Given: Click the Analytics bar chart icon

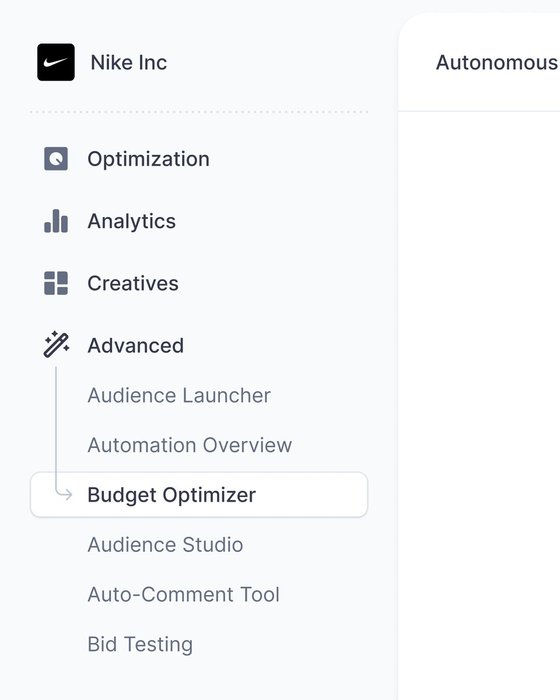Looking at the screenshot, I should click(x=56, y=221).
